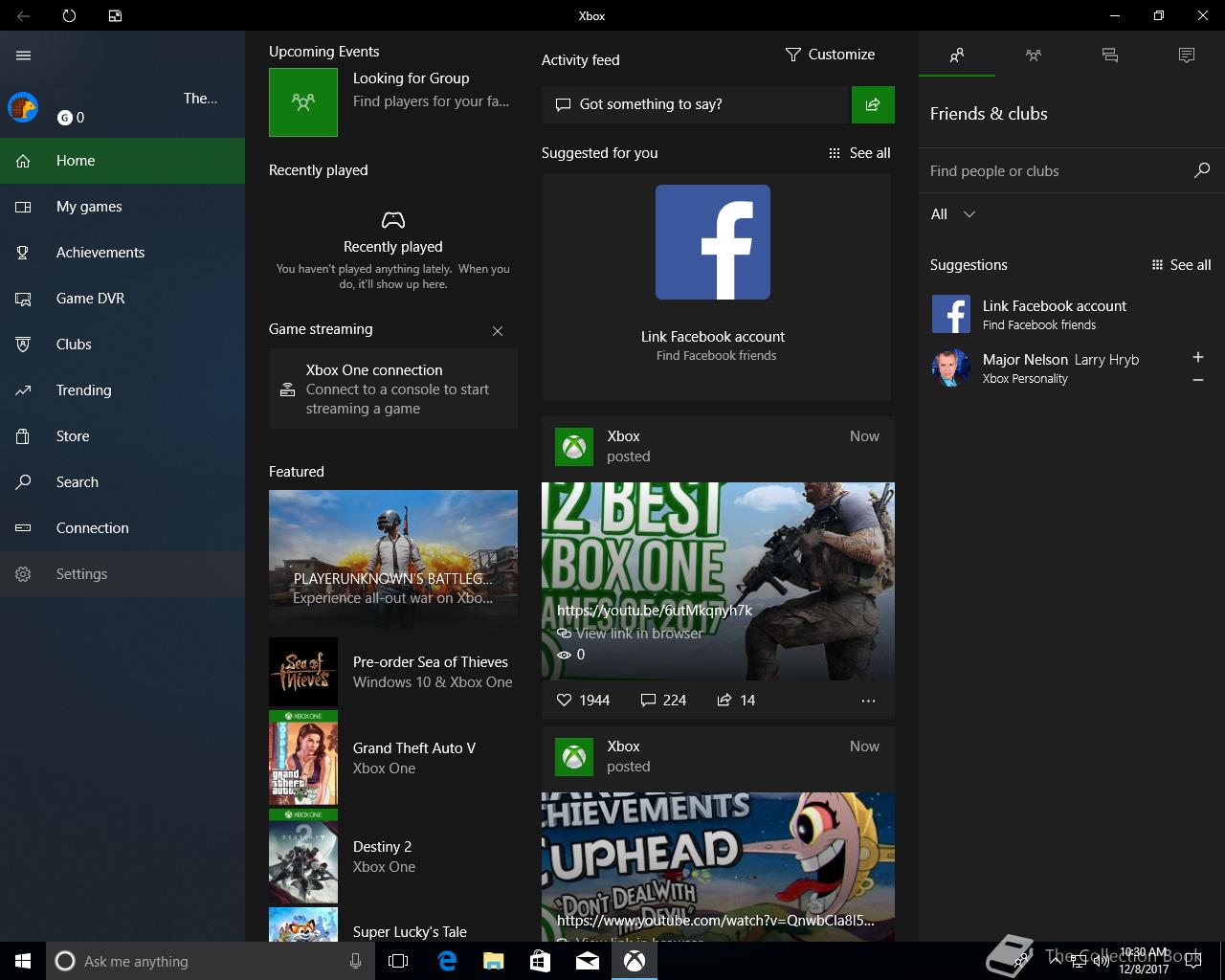Open Sea of Thieves thumbnail
Viewport: 1225px width, 980px height.
[303, 672]
